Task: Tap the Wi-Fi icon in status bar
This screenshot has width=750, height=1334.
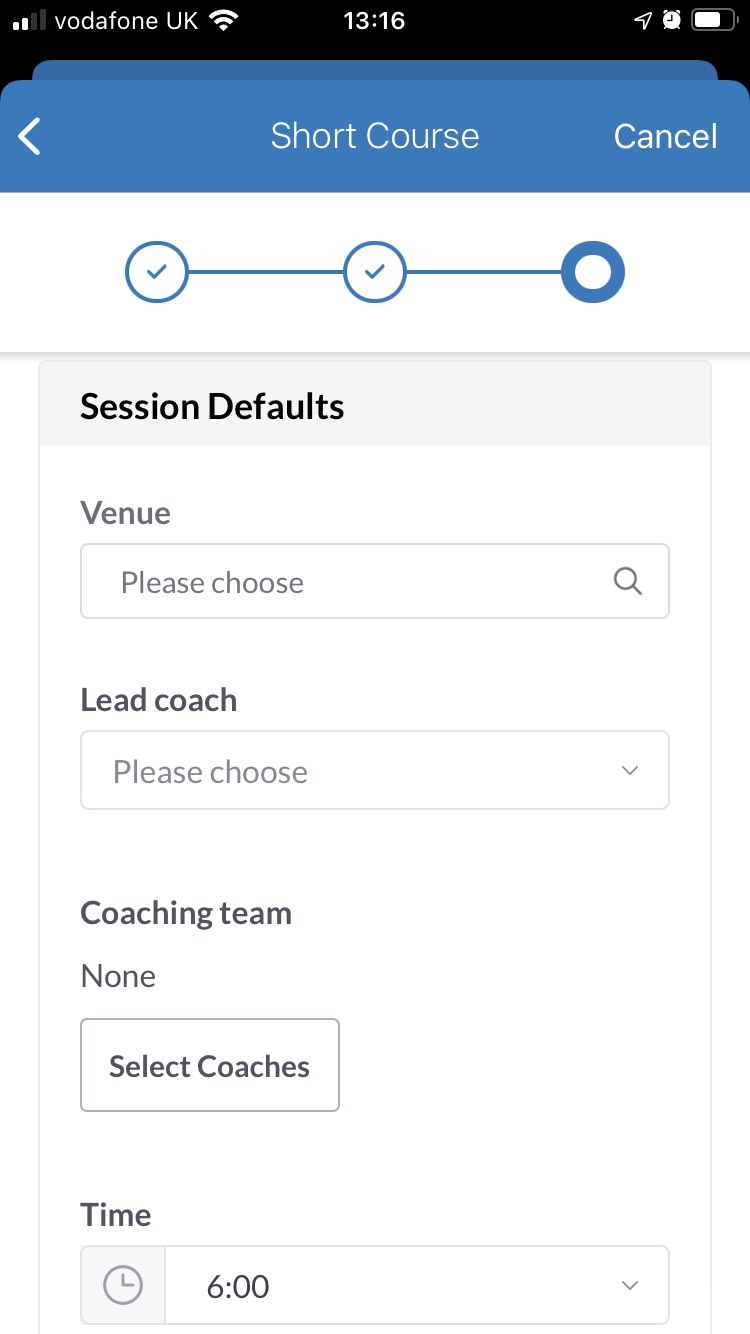Action: [x=224, y=20]
